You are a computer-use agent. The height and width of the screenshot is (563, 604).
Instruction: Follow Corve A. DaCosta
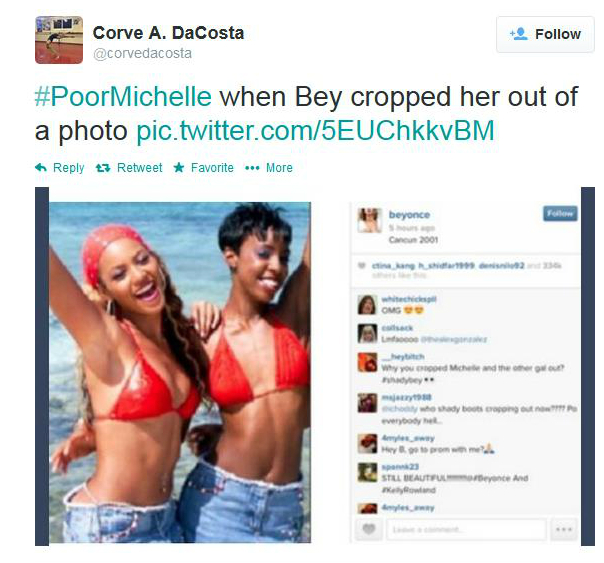pyautogui.click(x=545, y=34)
